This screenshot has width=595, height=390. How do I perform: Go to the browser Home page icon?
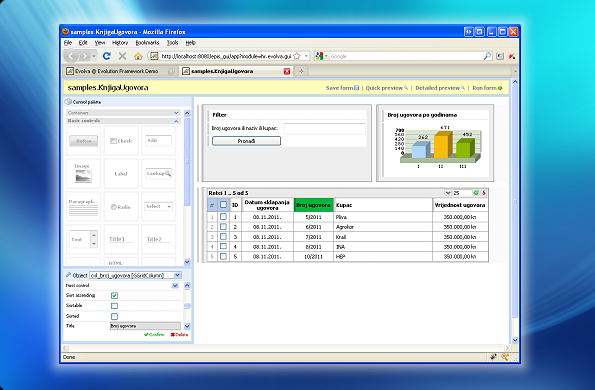pos(138,56)
